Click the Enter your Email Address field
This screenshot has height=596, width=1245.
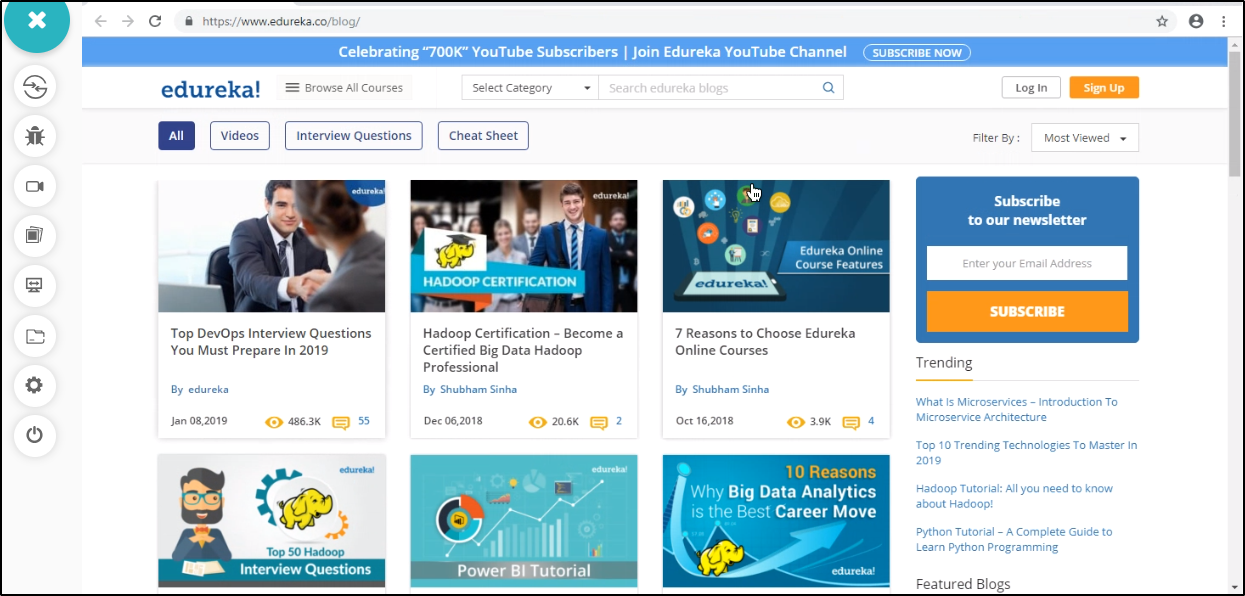click(1027, 263)
